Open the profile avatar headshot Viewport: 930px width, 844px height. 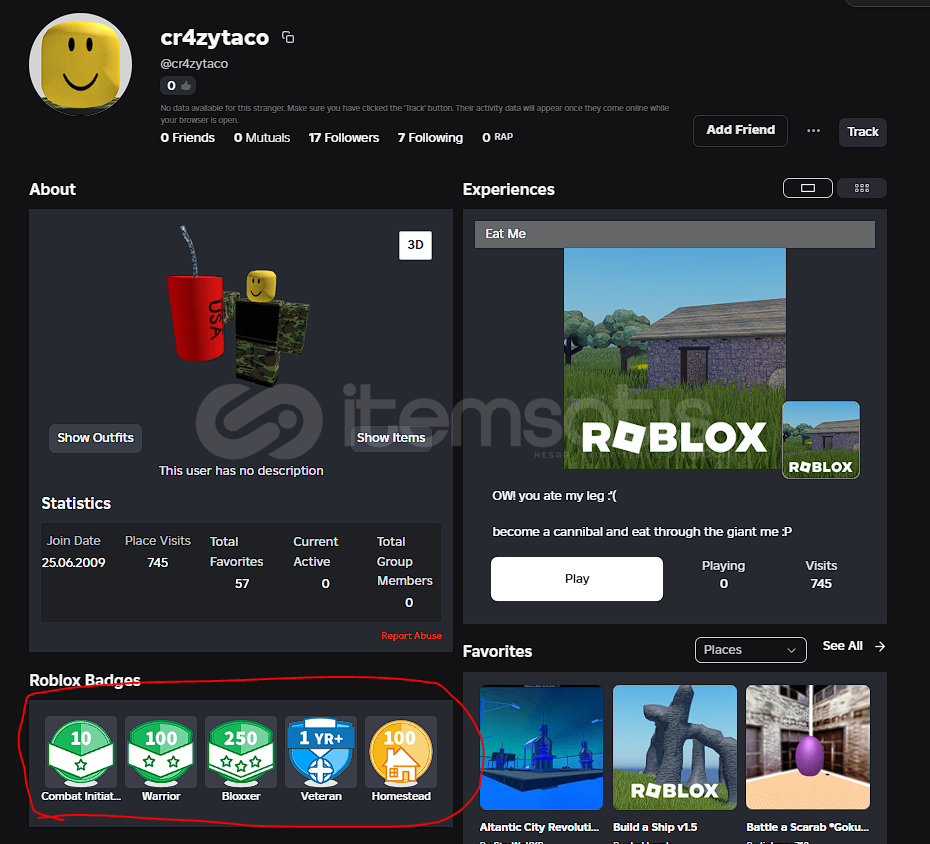click(81, 64)
